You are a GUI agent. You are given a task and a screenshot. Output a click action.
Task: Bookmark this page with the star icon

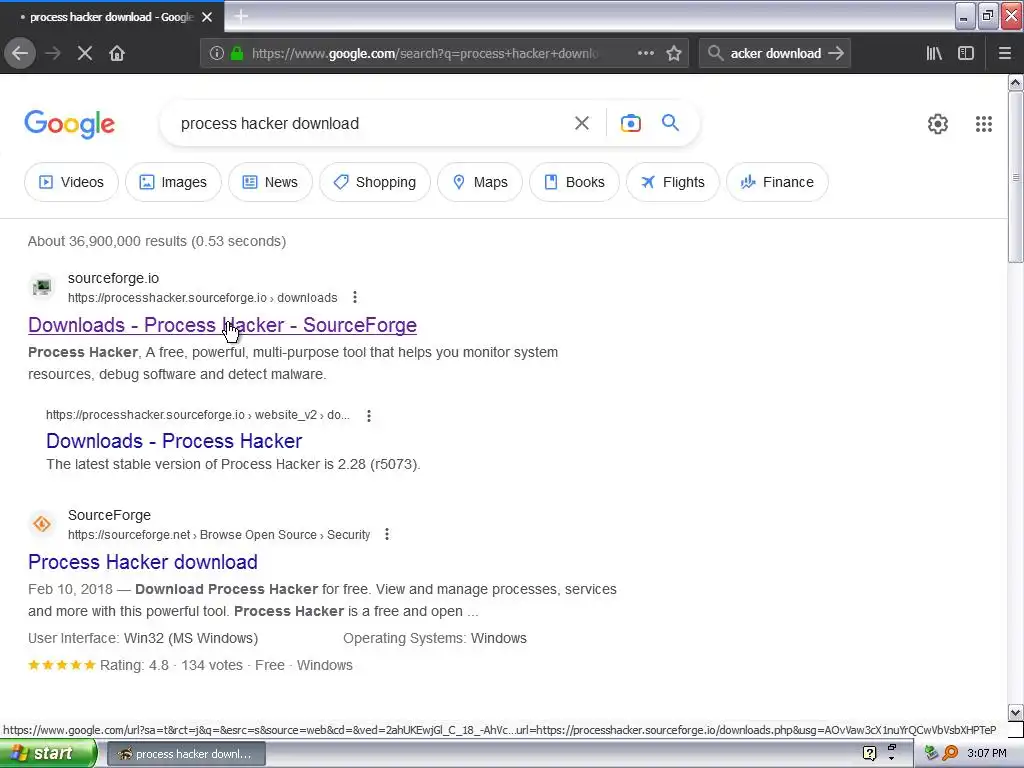tap(674, 54)
